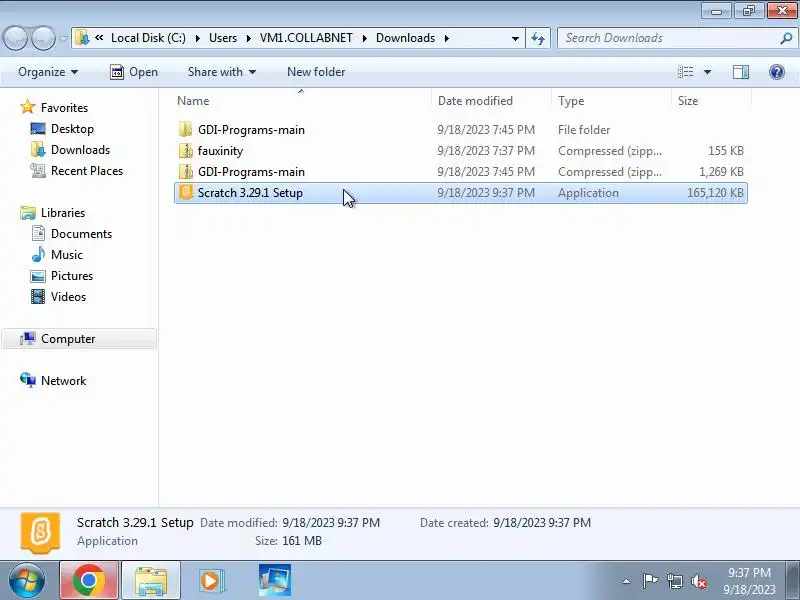The image size is (800, 600).
Task: Click the folder icon in address bar
Action: click(x=82, y=38)
